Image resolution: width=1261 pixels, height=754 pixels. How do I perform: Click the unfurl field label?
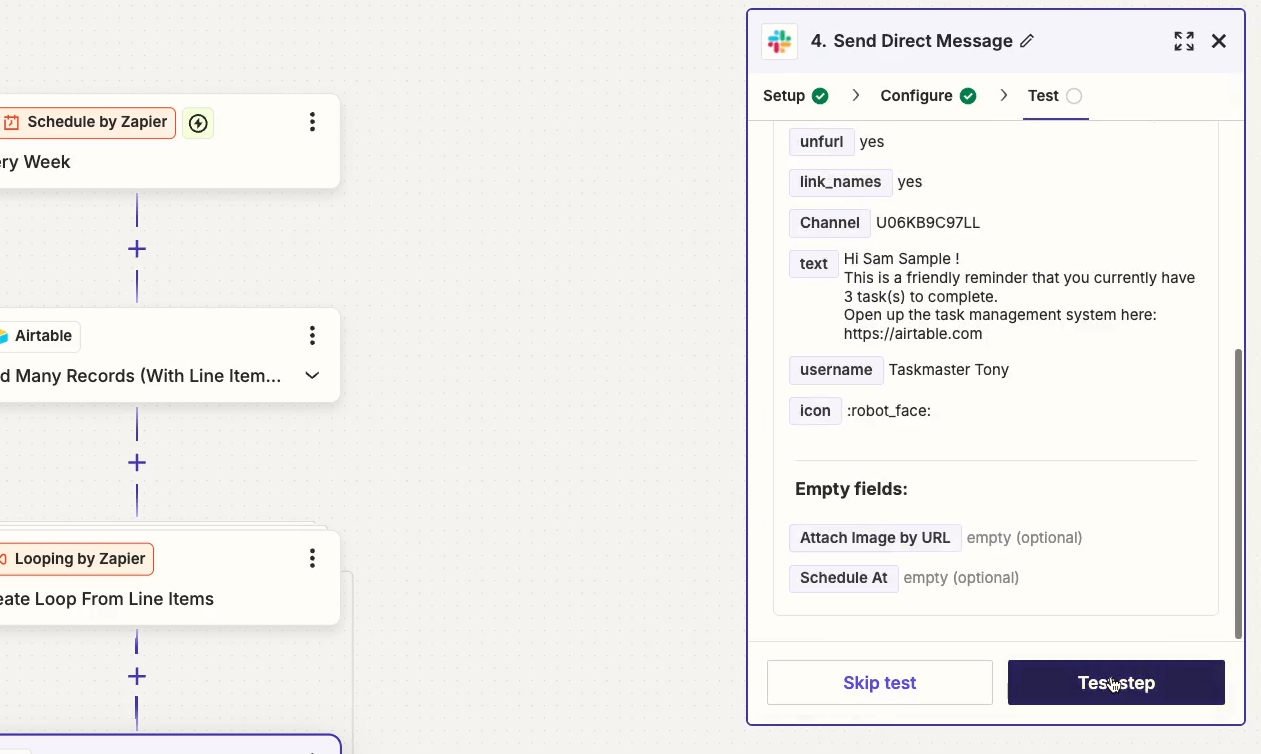click(822, 142)
